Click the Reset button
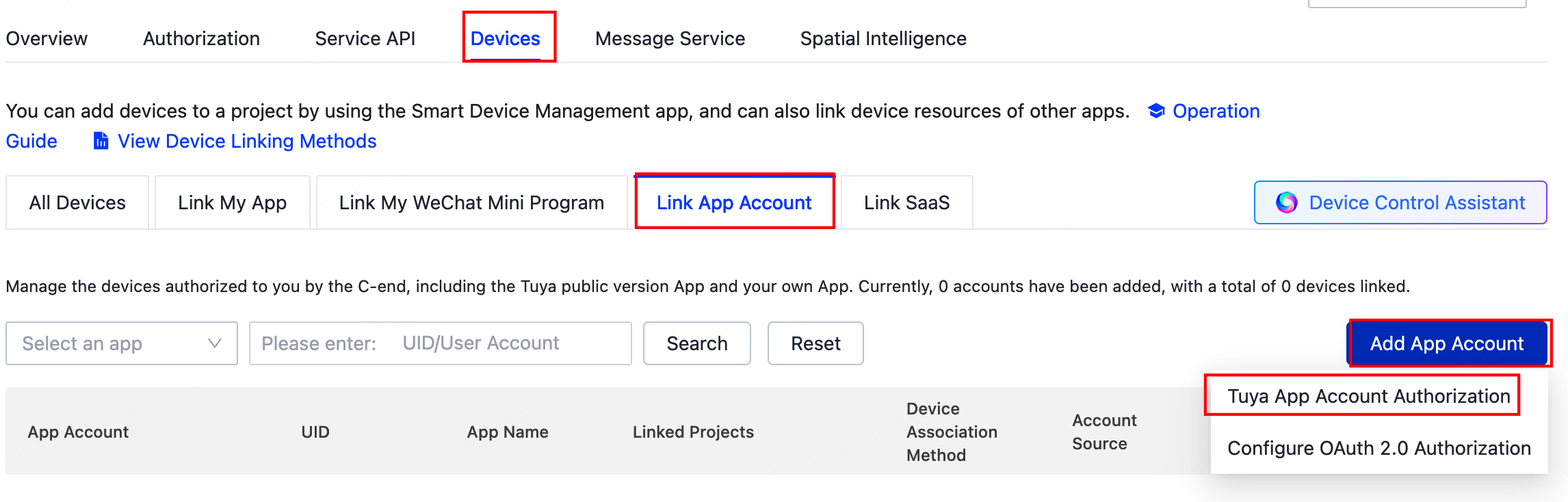1568x502 pixels. [815, 343]
